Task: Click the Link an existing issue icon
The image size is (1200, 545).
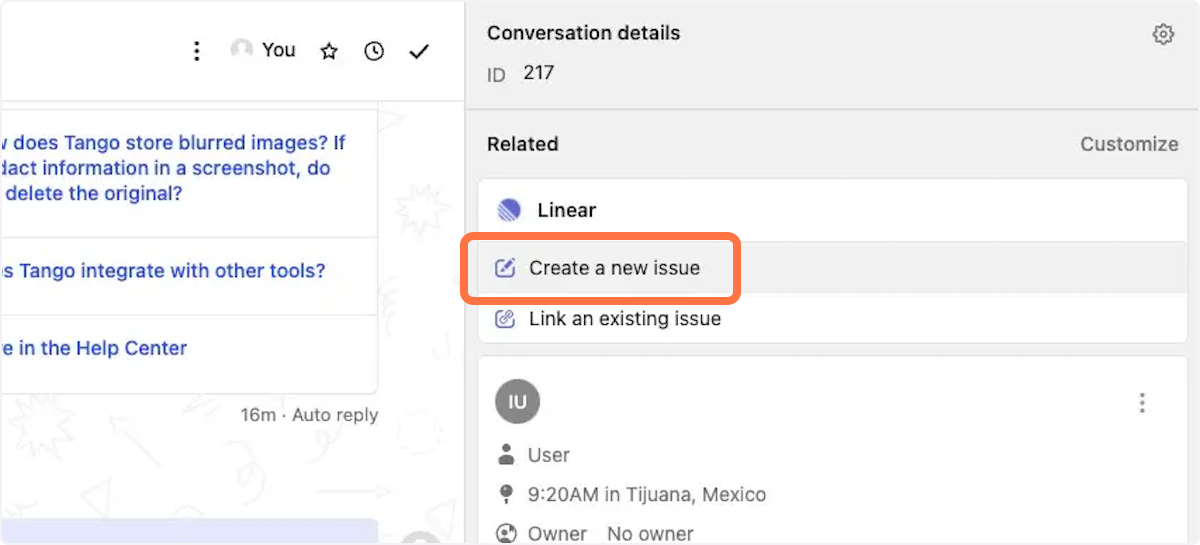Action: click(506, 319)
